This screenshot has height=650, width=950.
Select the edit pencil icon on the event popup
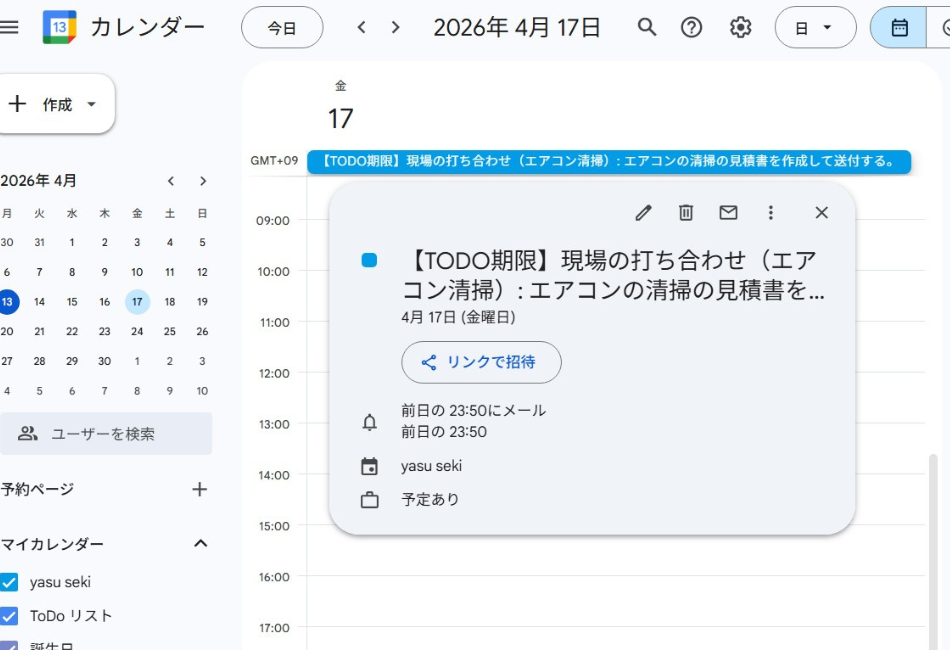click(x=643, y=212)
